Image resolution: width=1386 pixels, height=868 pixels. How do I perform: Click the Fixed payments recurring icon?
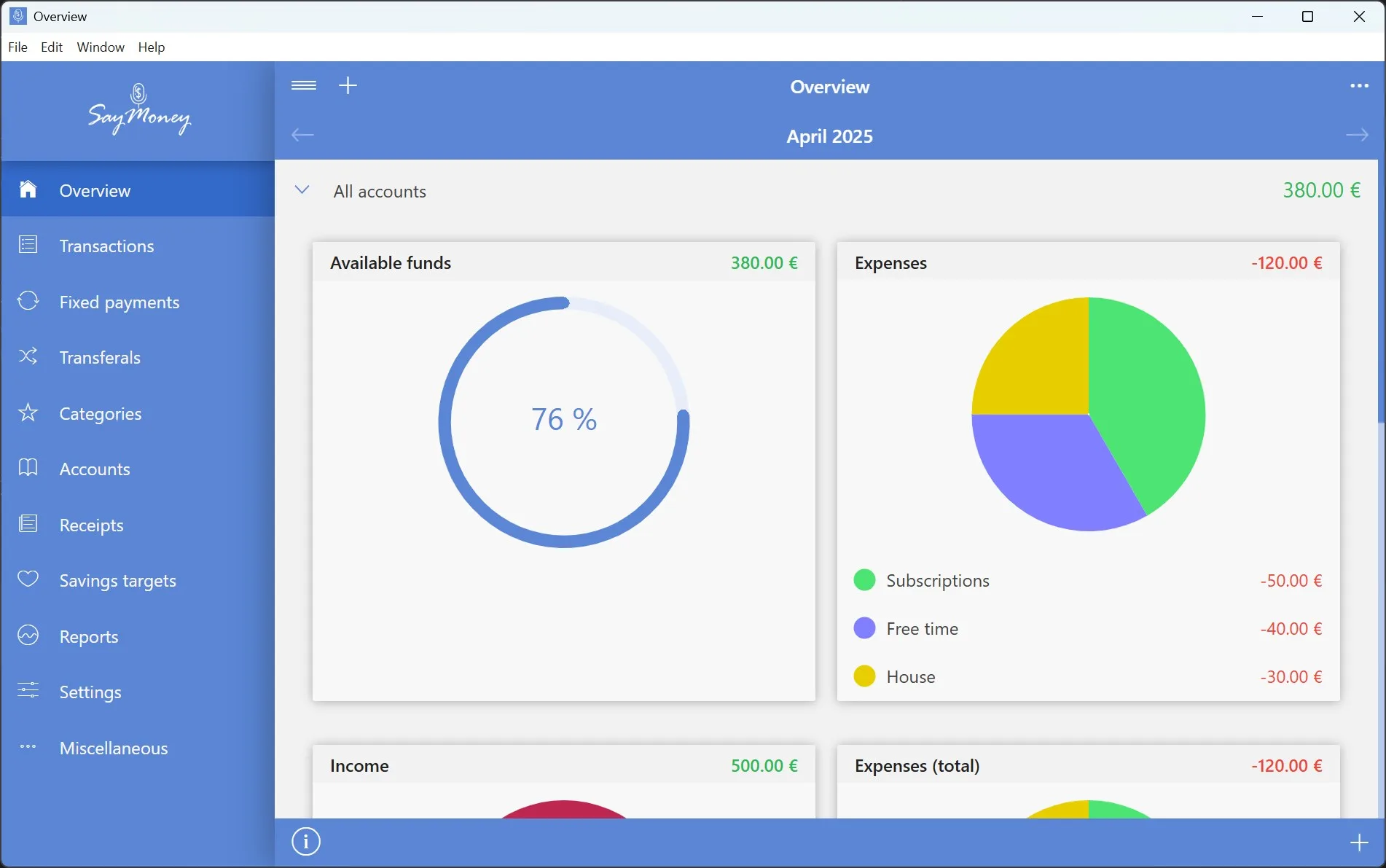pyautogui.click(x=28, y=300)
